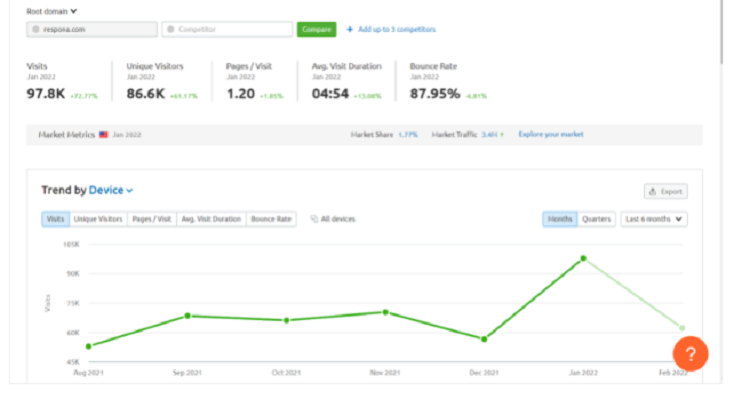The width and height of the screenshot is (750, 399).
Task: Click the Export button
Action: point(665,191)
